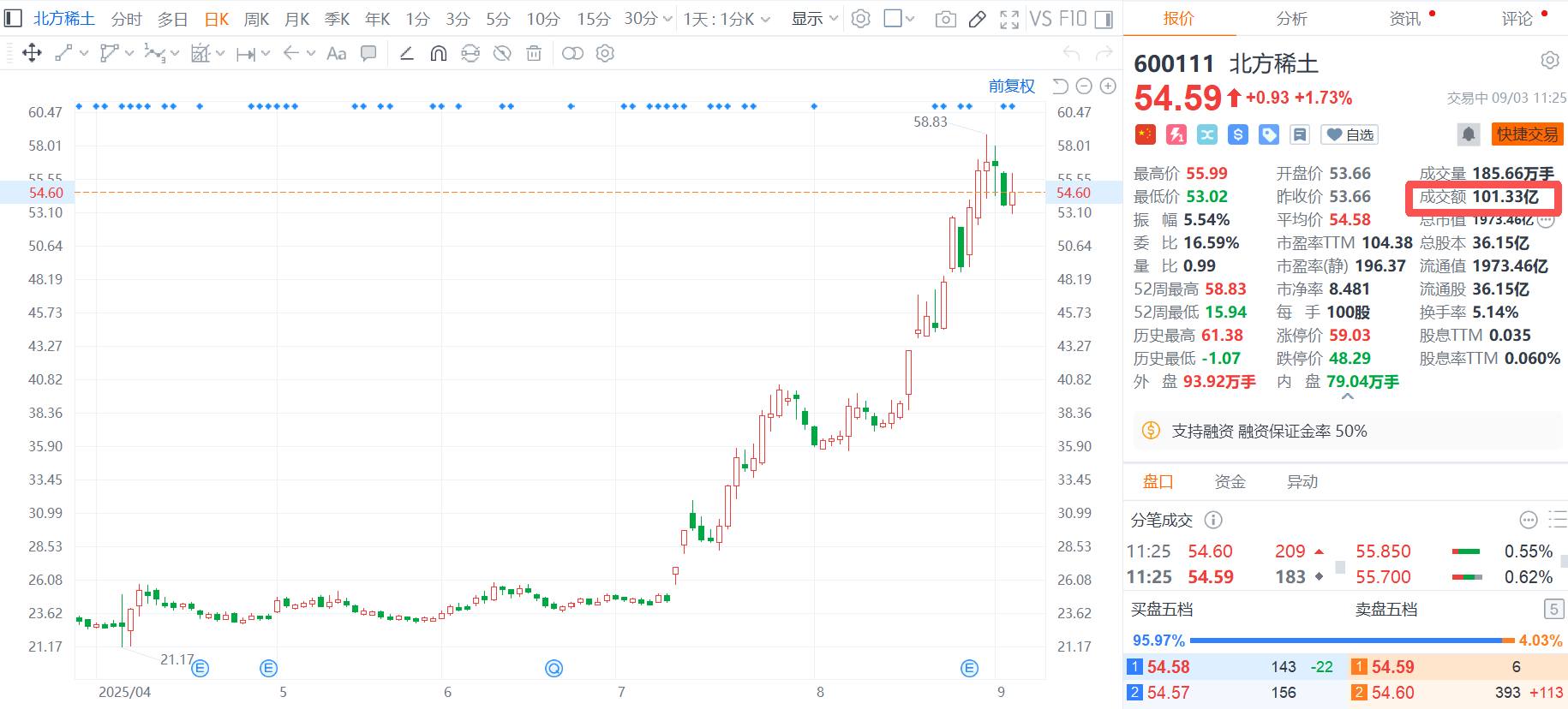Select the eraser tool in drawing toolbar
This screenshot has height=709, width=1568.
click(407, 53)
